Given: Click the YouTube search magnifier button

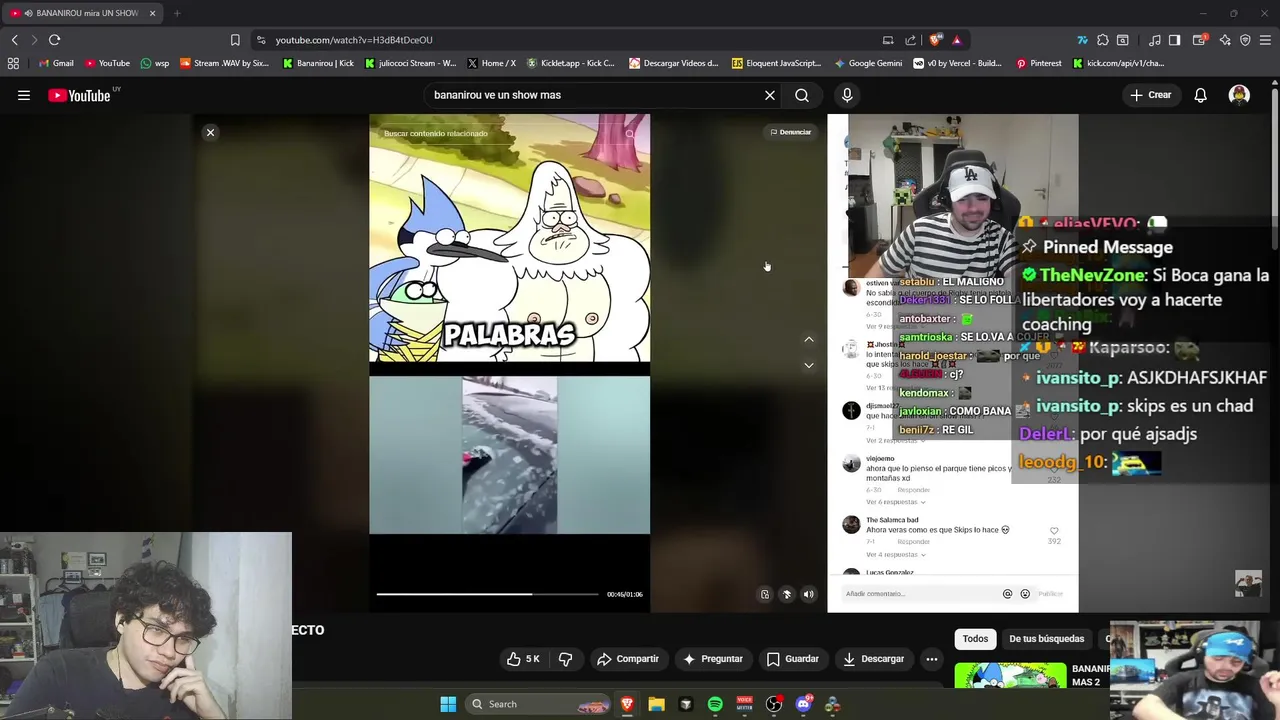Looking at the screenshot, I should pyautogui.click(x=802, y=95).
